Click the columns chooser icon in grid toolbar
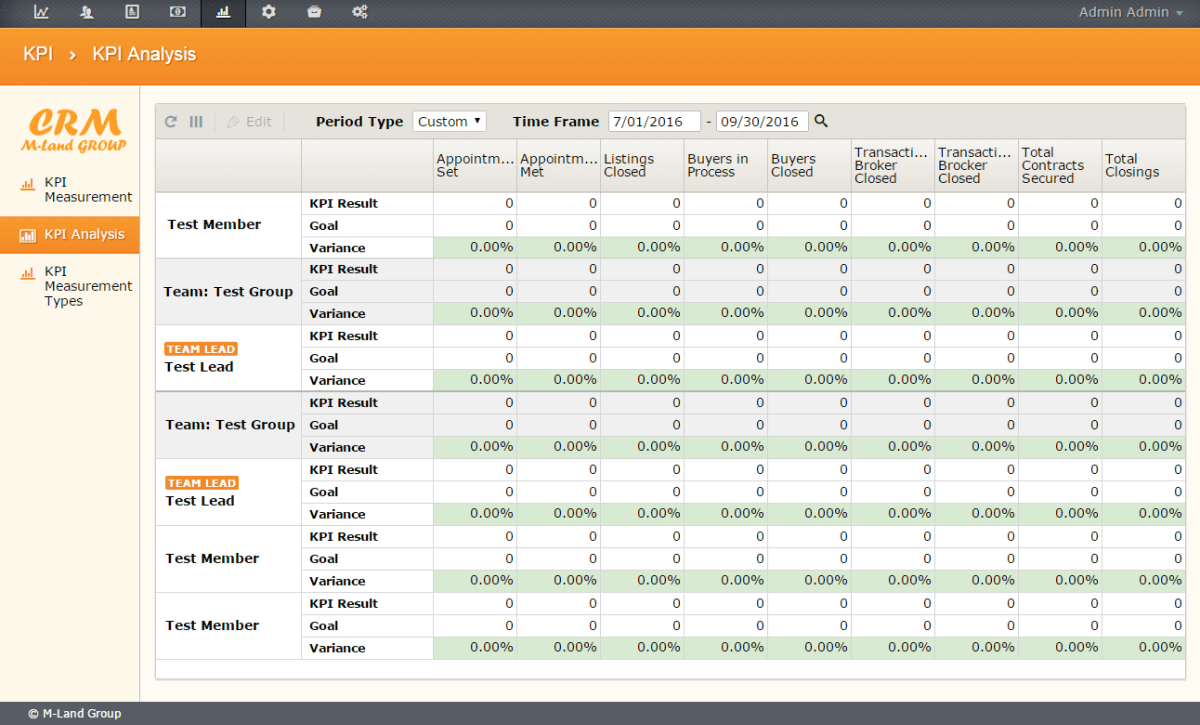The height and width of the screenshot is (725, 1200). [x=196, y=121]
